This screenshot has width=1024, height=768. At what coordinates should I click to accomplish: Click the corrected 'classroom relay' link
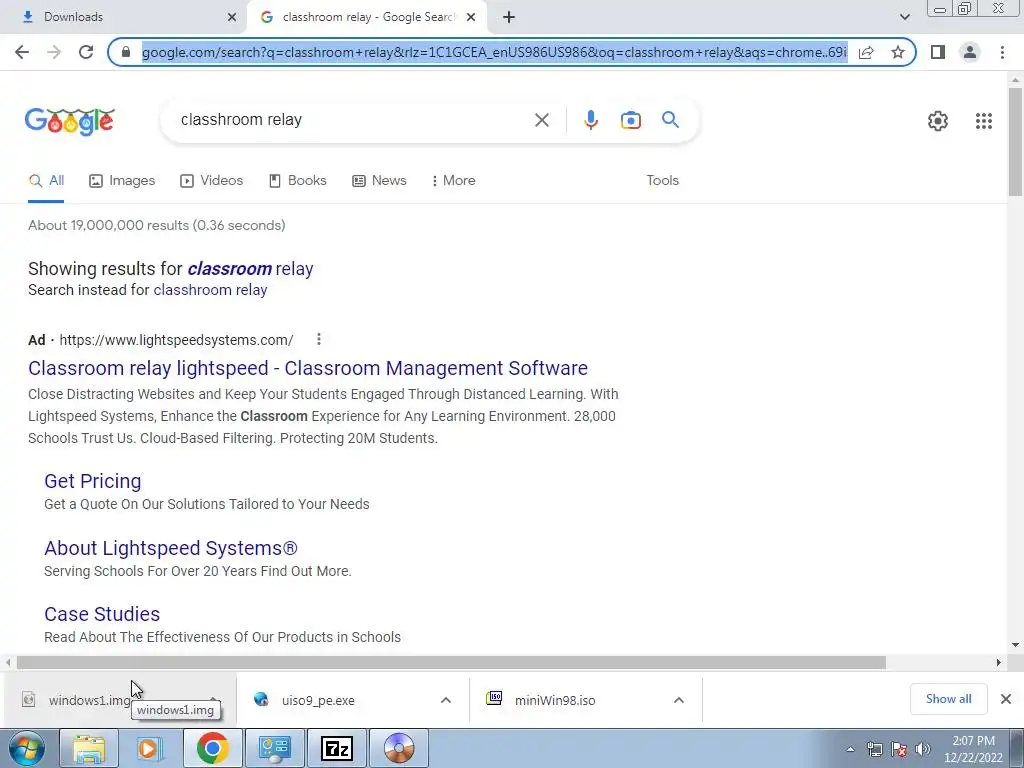(250, 269)
